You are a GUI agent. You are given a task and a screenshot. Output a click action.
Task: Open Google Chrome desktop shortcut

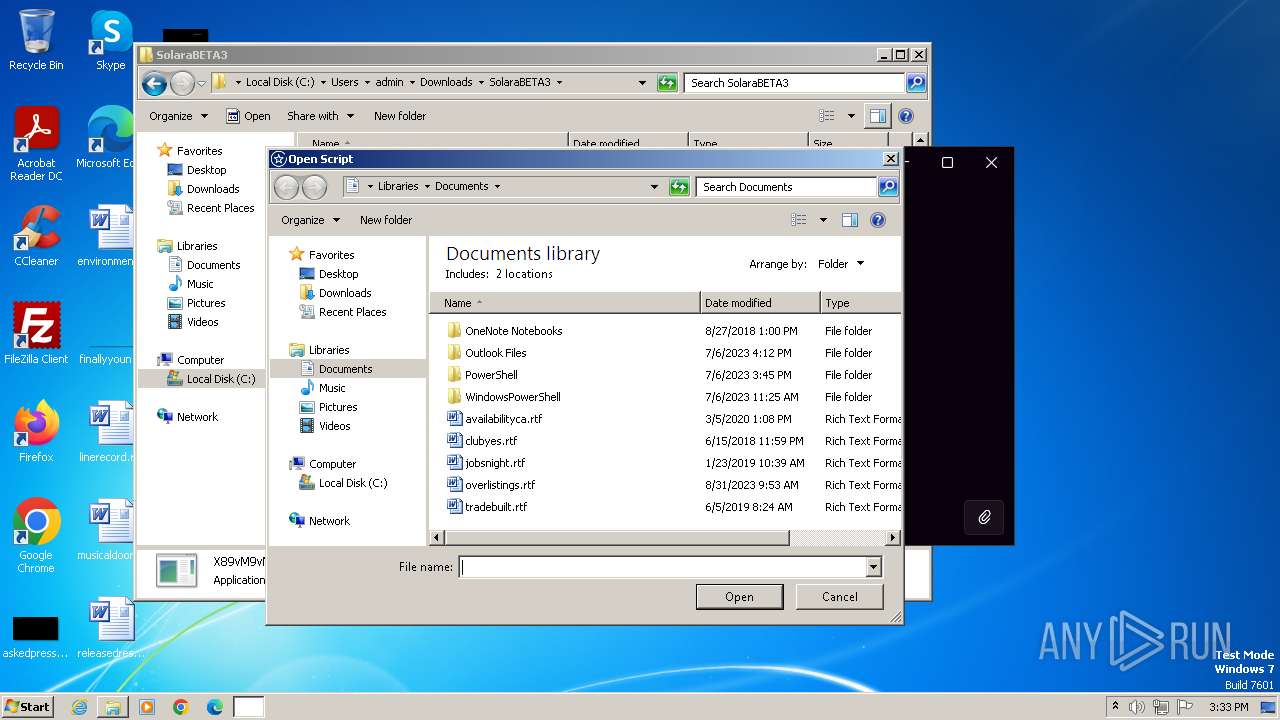(36, 535)
